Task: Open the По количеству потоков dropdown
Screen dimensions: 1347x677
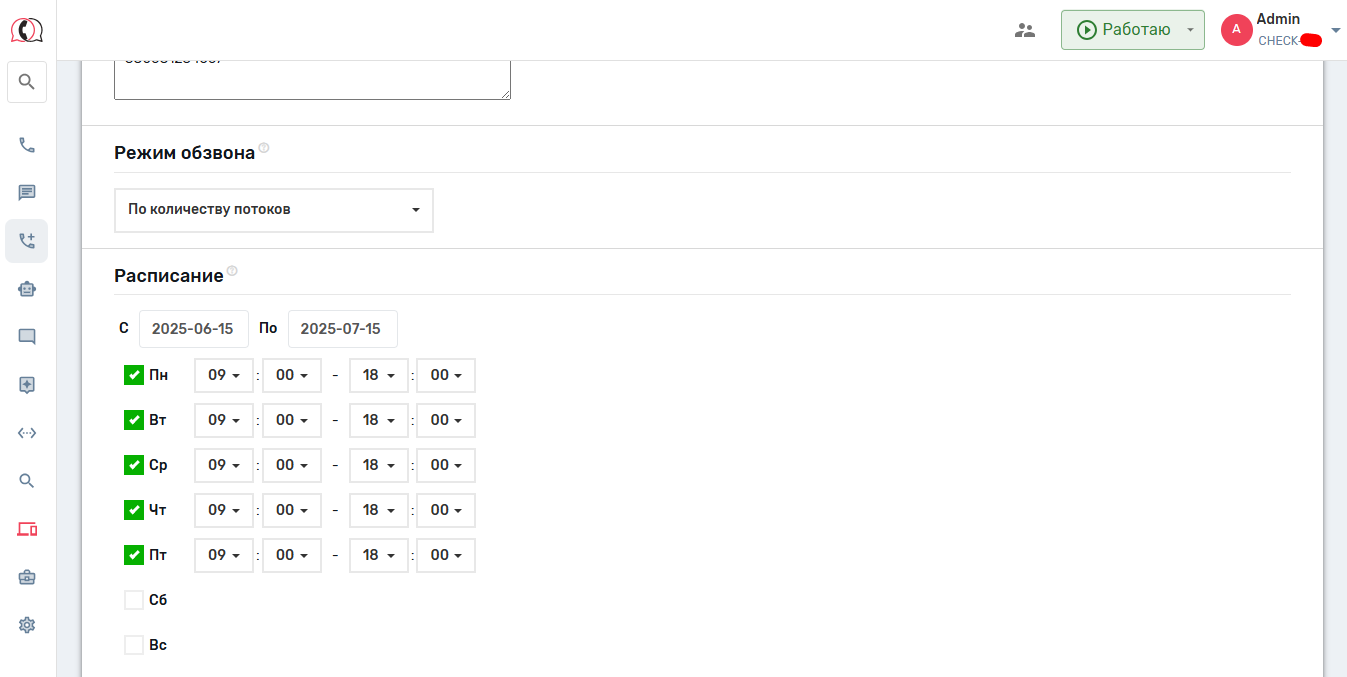Action: (x=274, y=210)
